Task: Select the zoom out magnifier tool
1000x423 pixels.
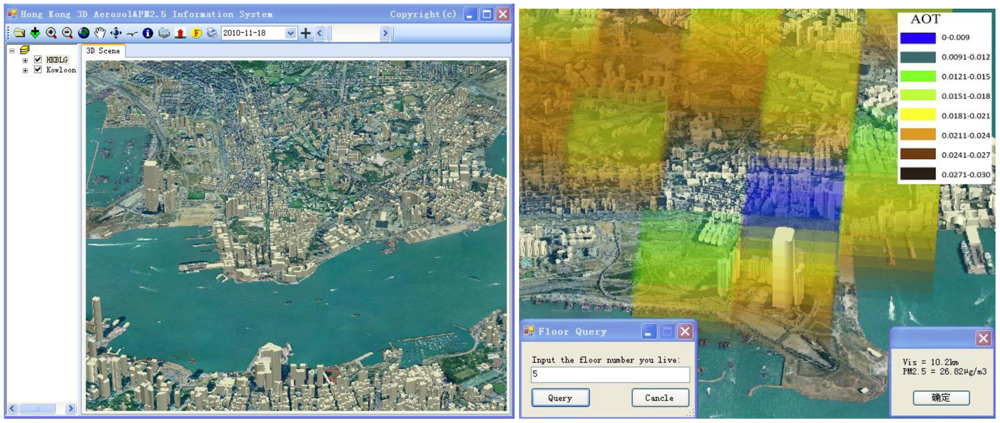Action: pyautogui.click(x=67, y=33)
